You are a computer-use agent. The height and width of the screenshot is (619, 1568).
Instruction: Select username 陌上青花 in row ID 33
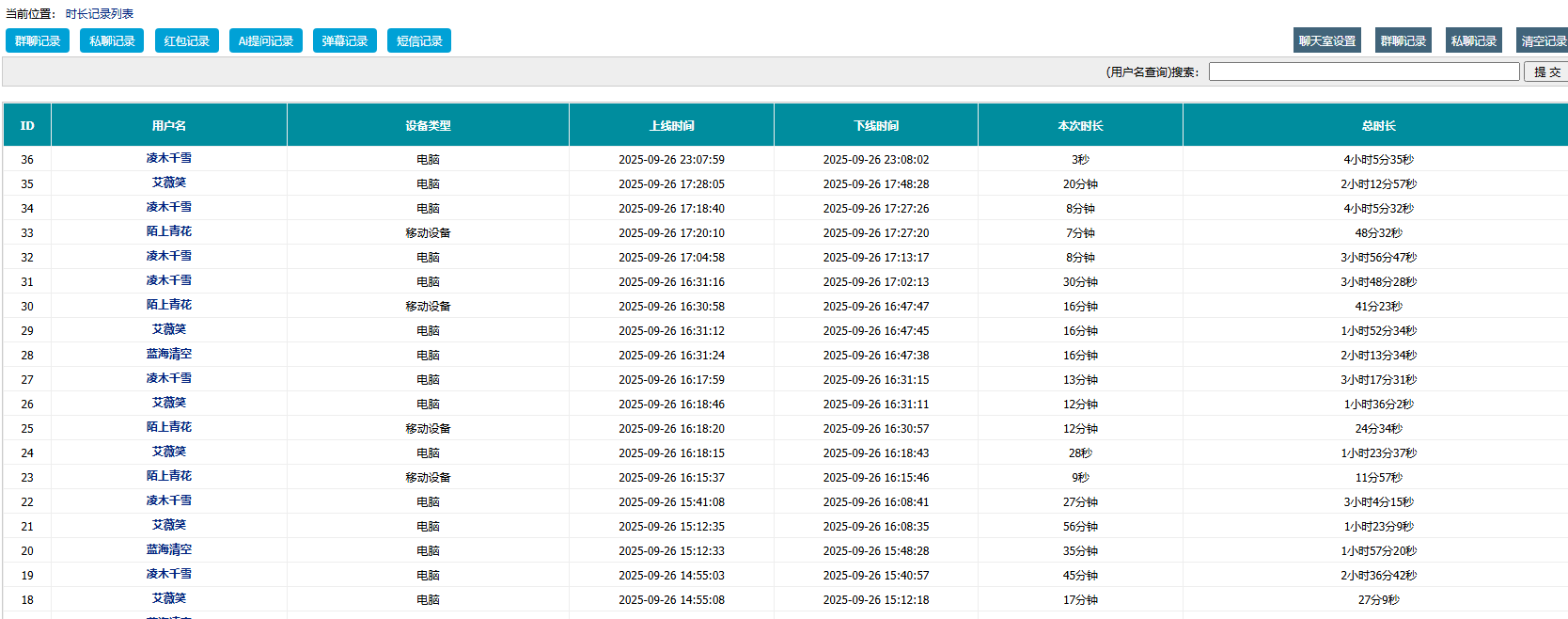point(169,231)
